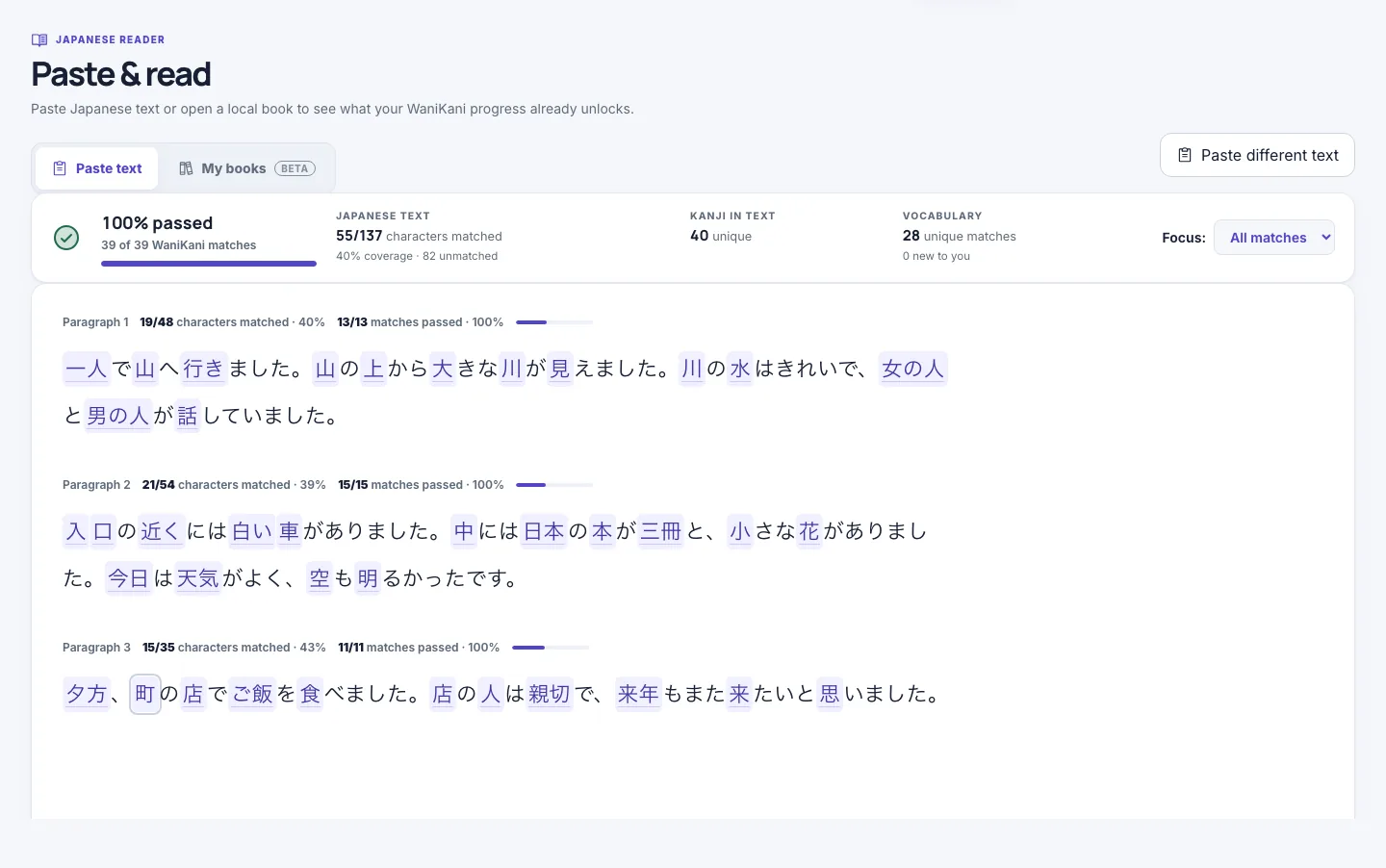Click the word 大 in paragraph 1
This screenshot has height=868, width=1386.
443,369
